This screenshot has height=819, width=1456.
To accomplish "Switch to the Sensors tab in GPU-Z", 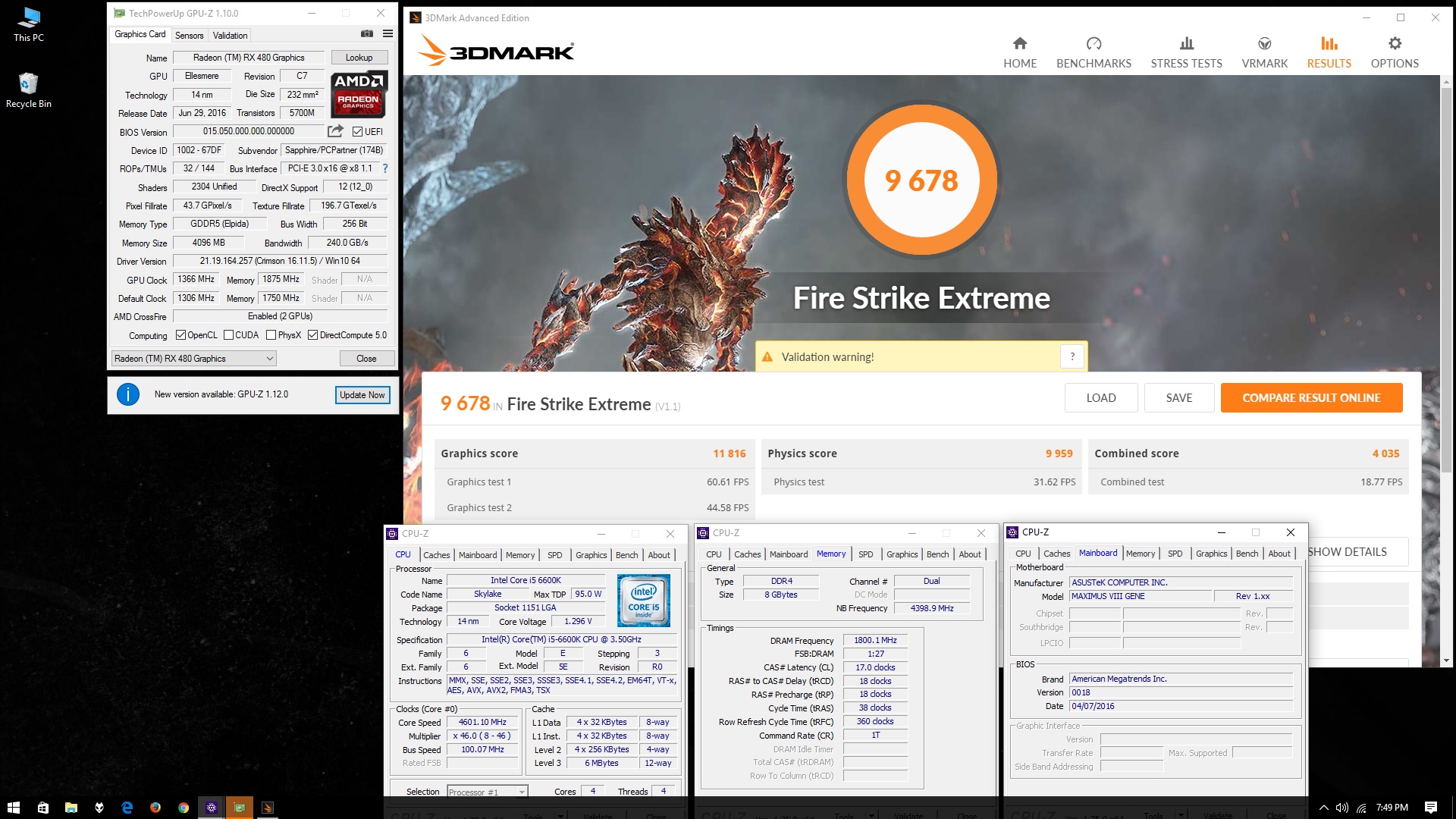I will click(189, 36).
